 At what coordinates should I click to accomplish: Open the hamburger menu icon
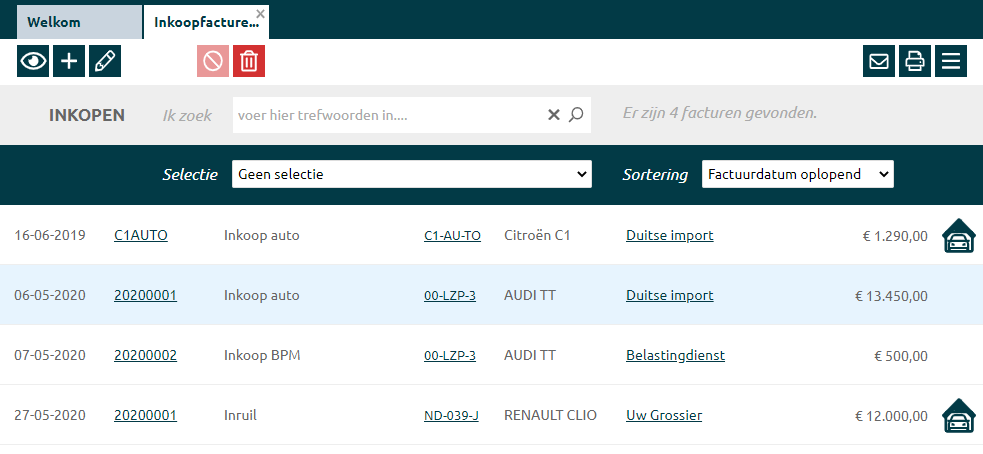(x=950, y=61)
